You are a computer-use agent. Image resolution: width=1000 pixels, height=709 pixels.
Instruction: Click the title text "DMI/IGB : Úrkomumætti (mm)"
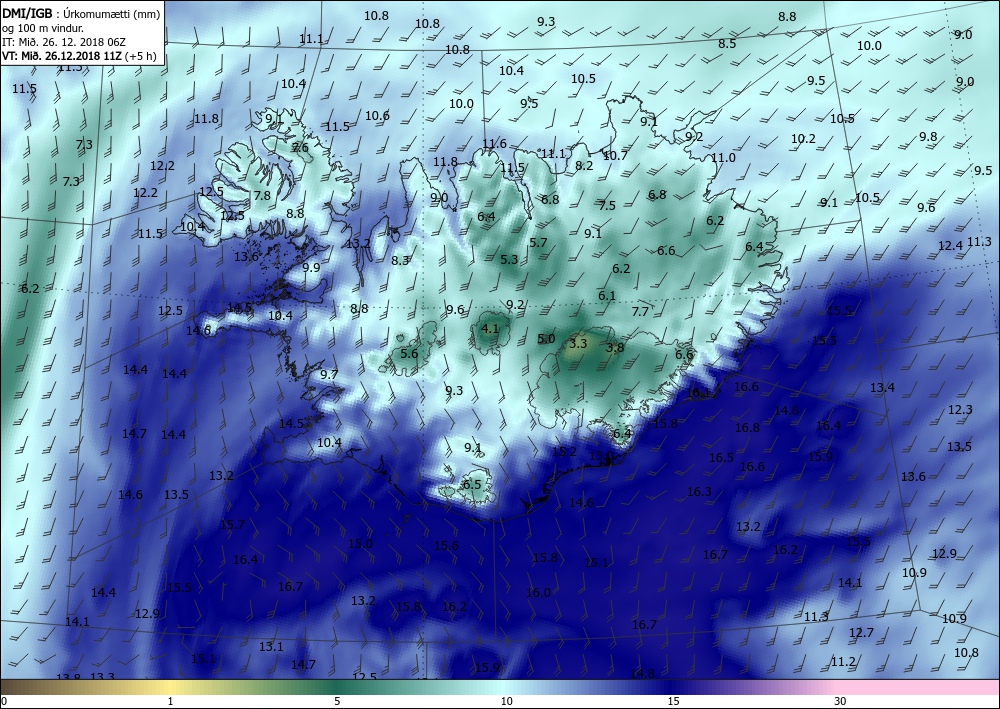pos(81,14)
